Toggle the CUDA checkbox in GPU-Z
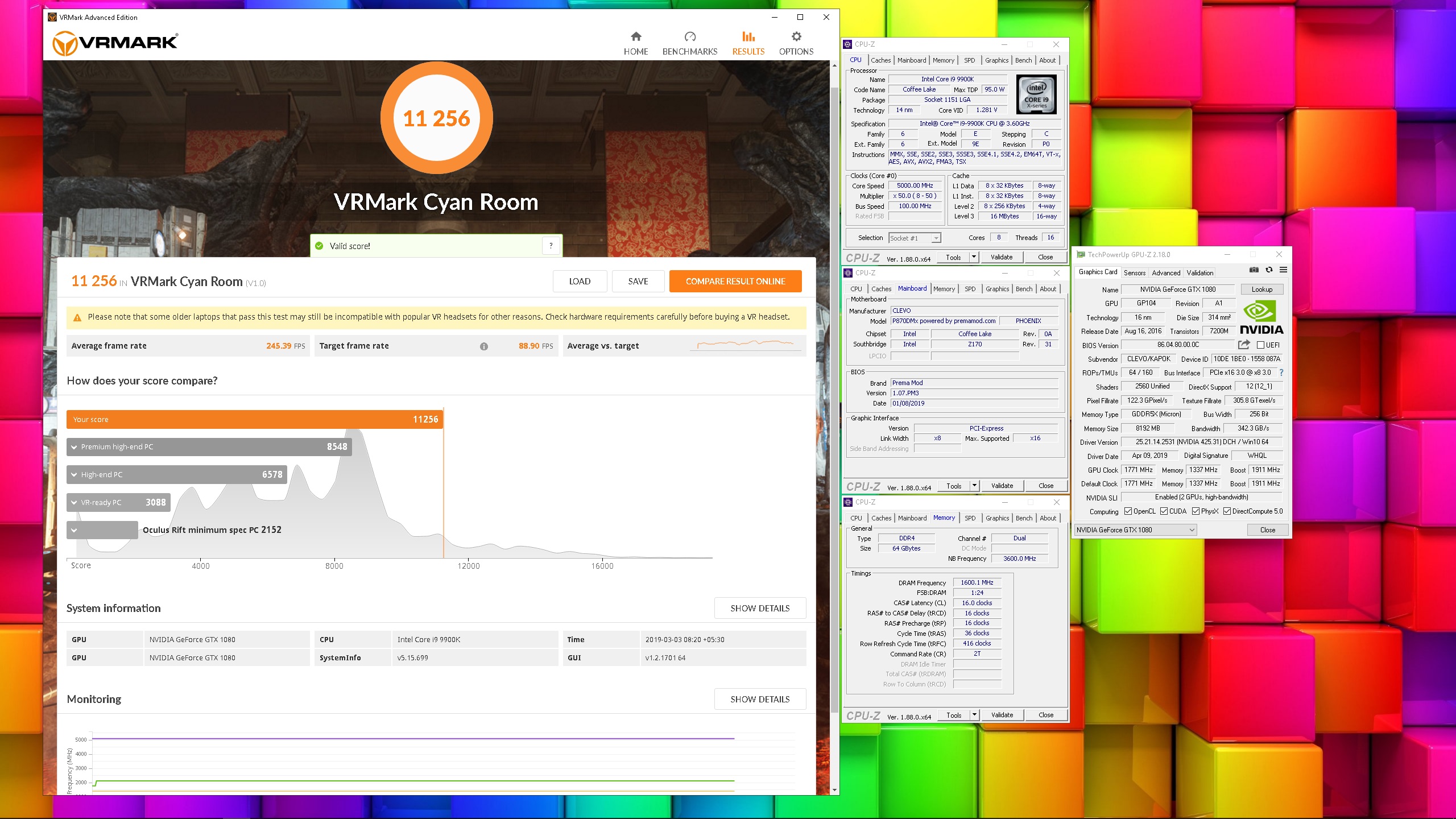1456x819 pixels. point(1164,511)
